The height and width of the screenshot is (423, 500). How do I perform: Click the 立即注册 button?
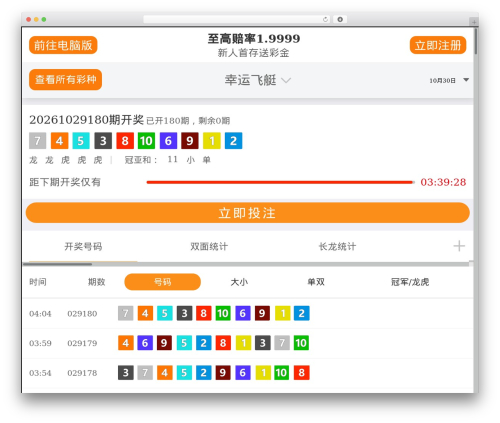pyautogui.click(x=438, y=45)
